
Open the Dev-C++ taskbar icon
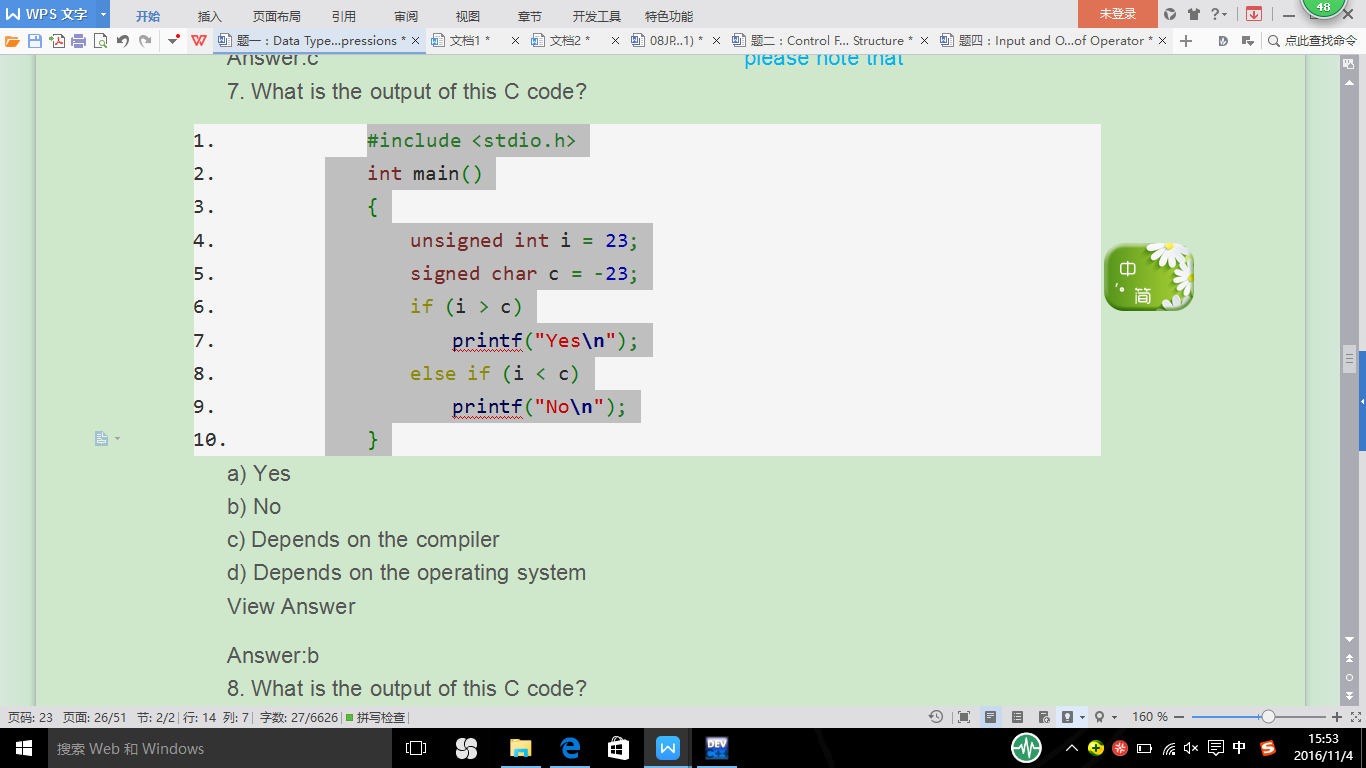(x=716, y=748)
